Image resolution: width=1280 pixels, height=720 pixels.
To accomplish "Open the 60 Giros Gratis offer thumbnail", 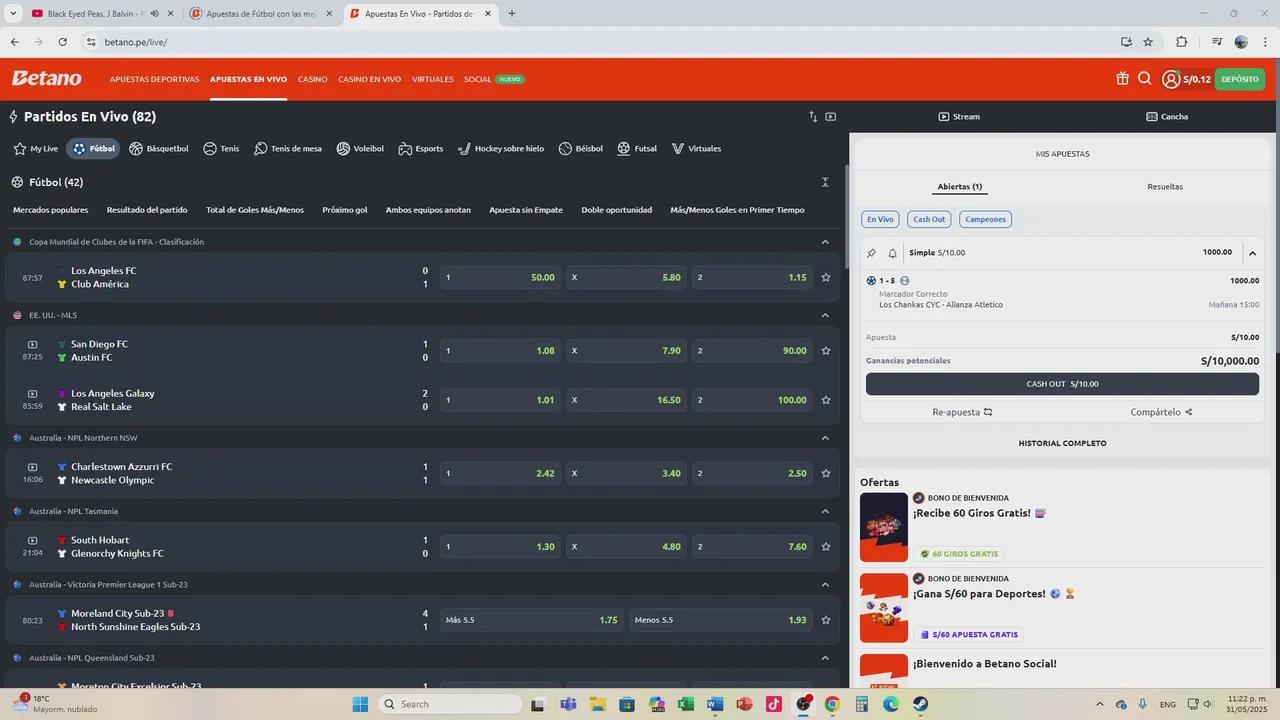I will click(884, 527).
